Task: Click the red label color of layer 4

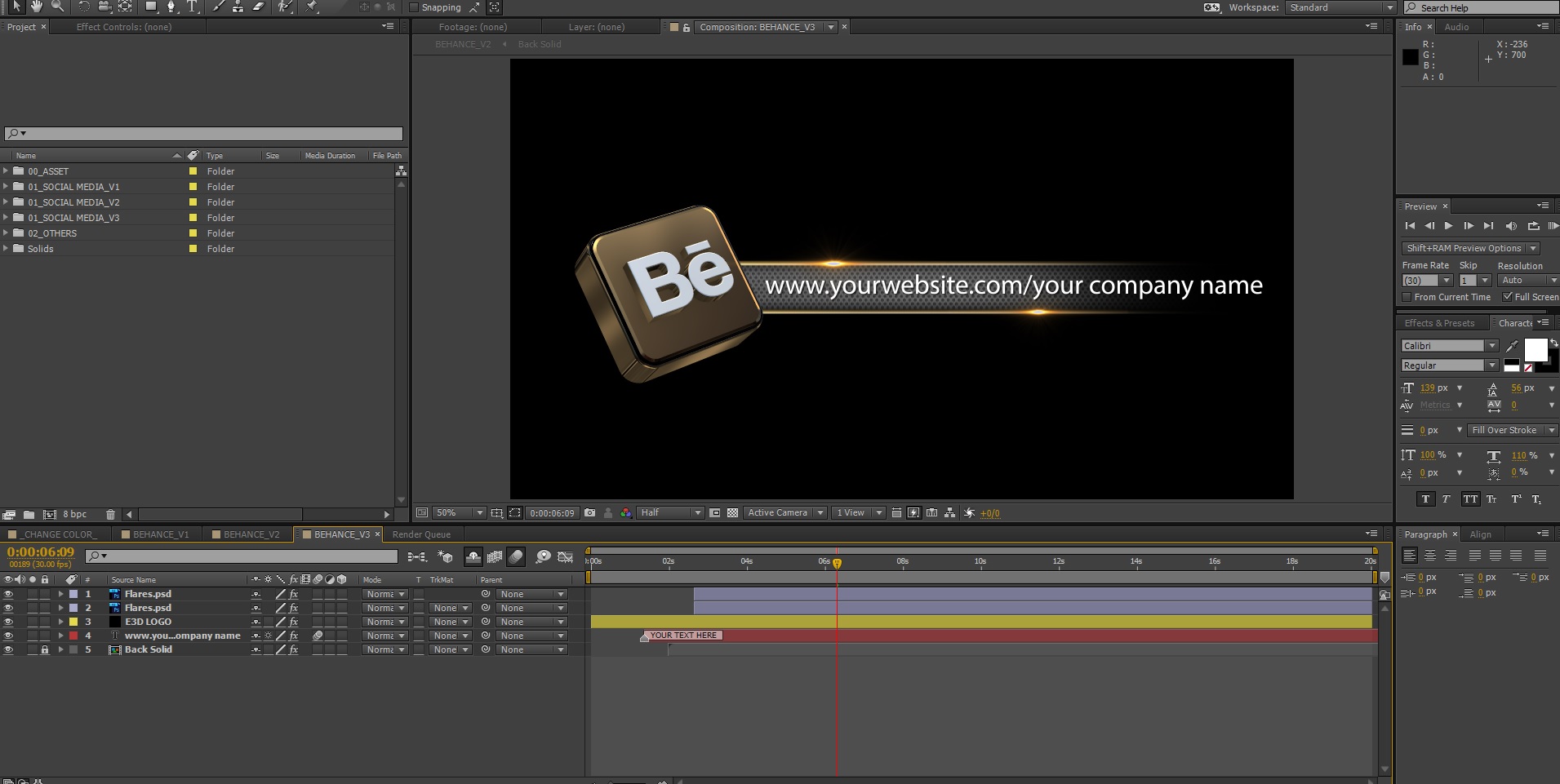Action: (x=73, y=636)
